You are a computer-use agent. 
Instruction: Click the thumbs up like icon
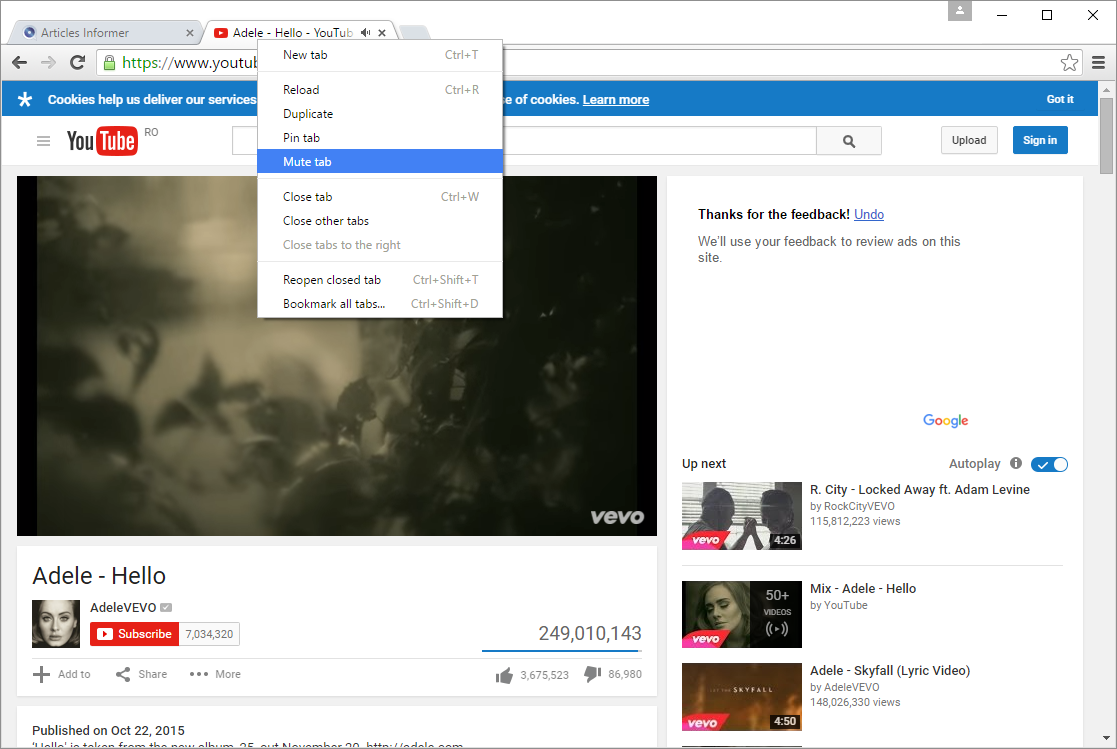pyautogui.click(x=504, y=675)
